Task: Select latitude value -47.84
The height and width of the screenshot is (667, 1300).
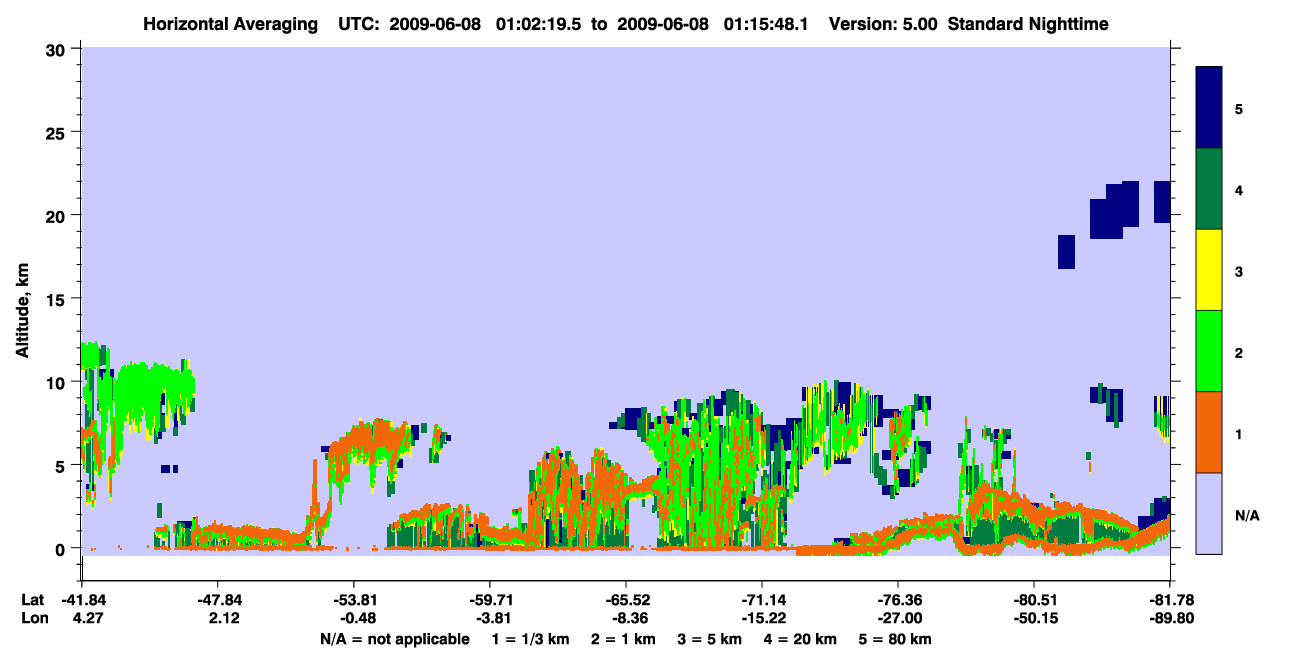Action: pos(218,600)
